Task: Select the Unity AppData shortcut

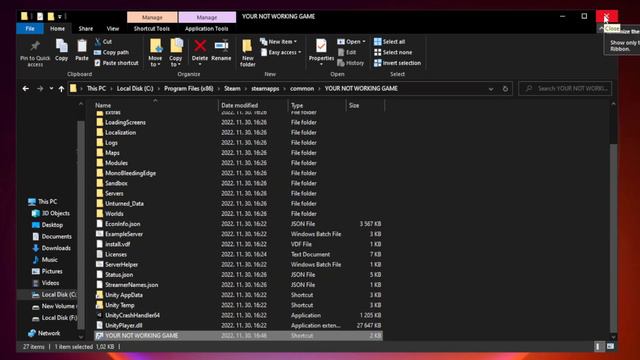Action: click(x=124, y=295)
